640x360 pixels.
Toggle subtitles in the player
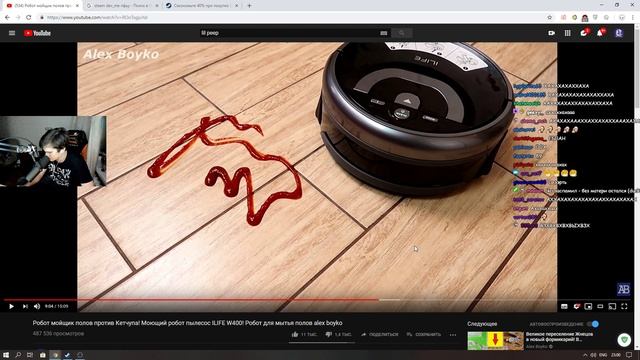pos(564,306)
